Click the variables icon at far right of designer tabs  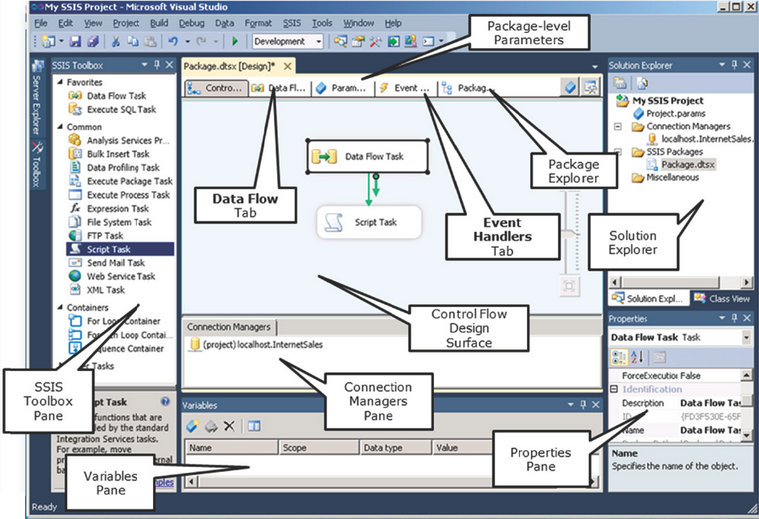pos(591,87)
